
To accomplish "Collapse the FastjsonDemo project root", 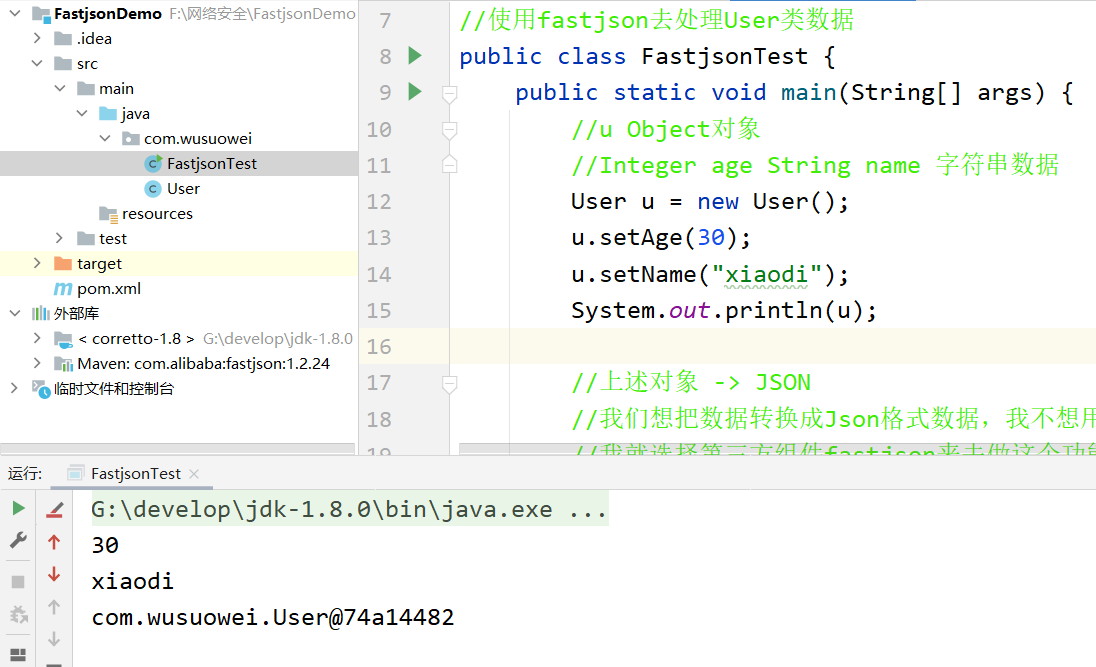I will [15, 13].
